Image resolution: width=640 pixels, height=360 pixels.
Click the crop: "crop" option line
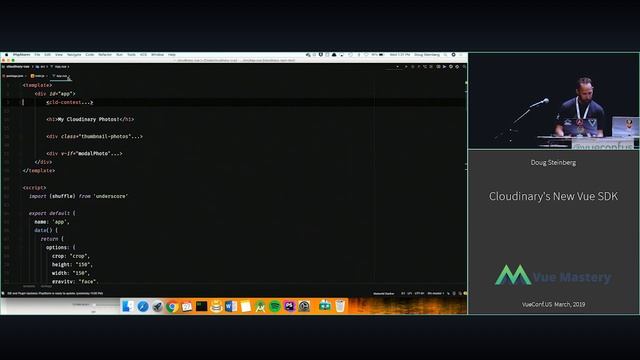tap(71, 256)
